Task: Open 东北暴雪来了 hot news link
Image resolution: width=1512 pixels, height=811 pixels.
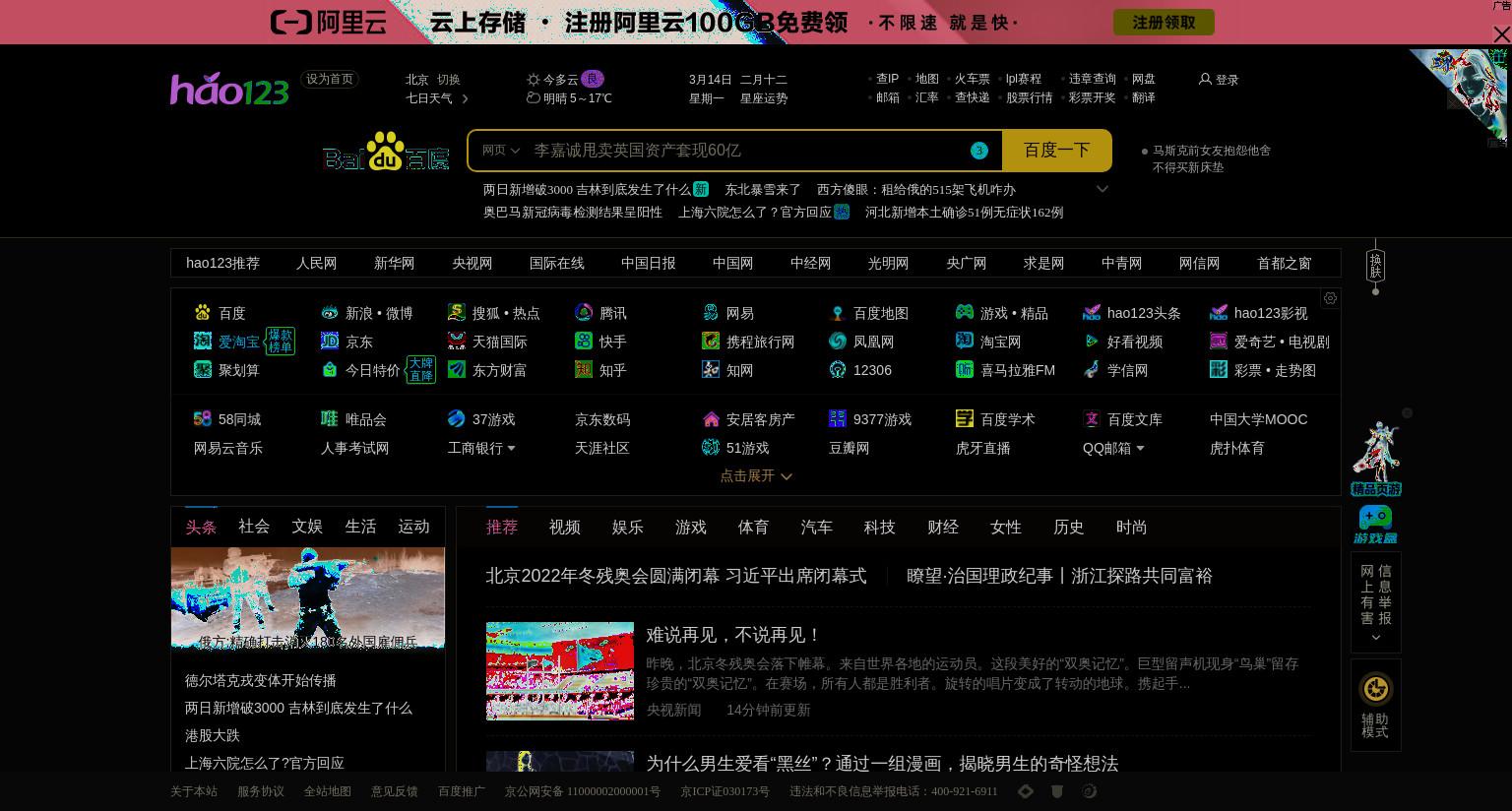Action: coord(763,189)
